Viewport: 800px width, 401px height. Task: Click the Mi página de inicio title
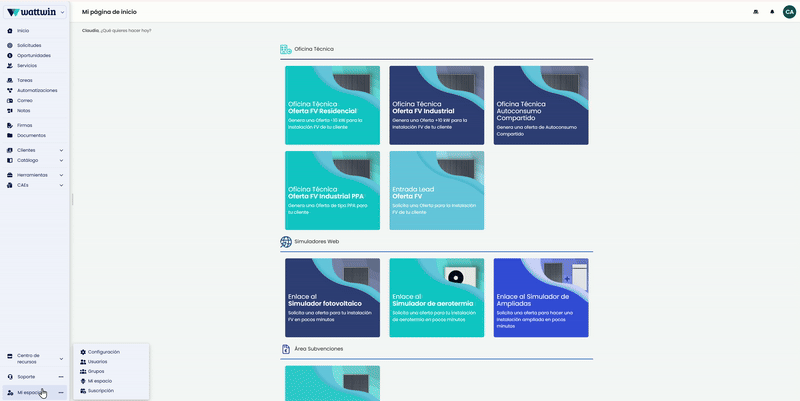(109, 12)
